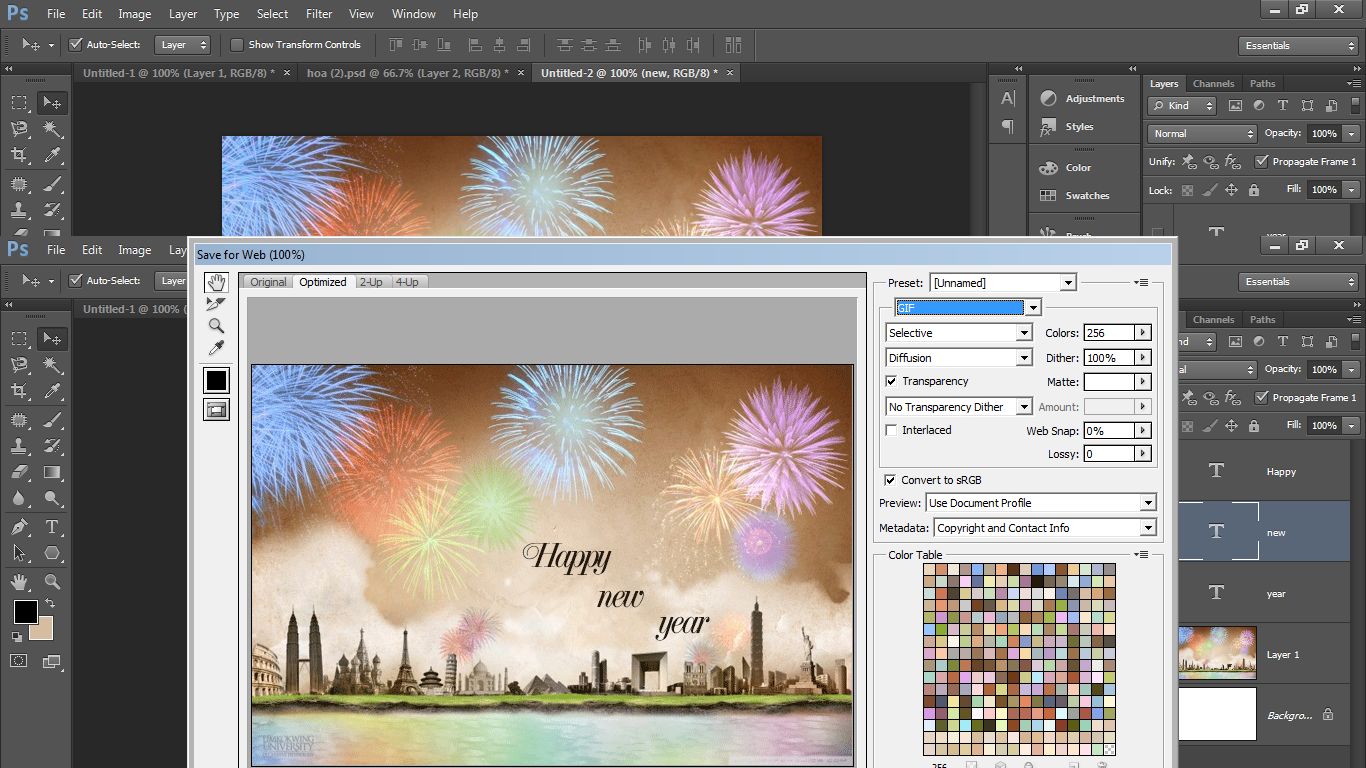The height and width of the screenshot is (768, 1366).
Task: Select the Horizontal Type tool in the toolbox
Action: coord(53,527)
